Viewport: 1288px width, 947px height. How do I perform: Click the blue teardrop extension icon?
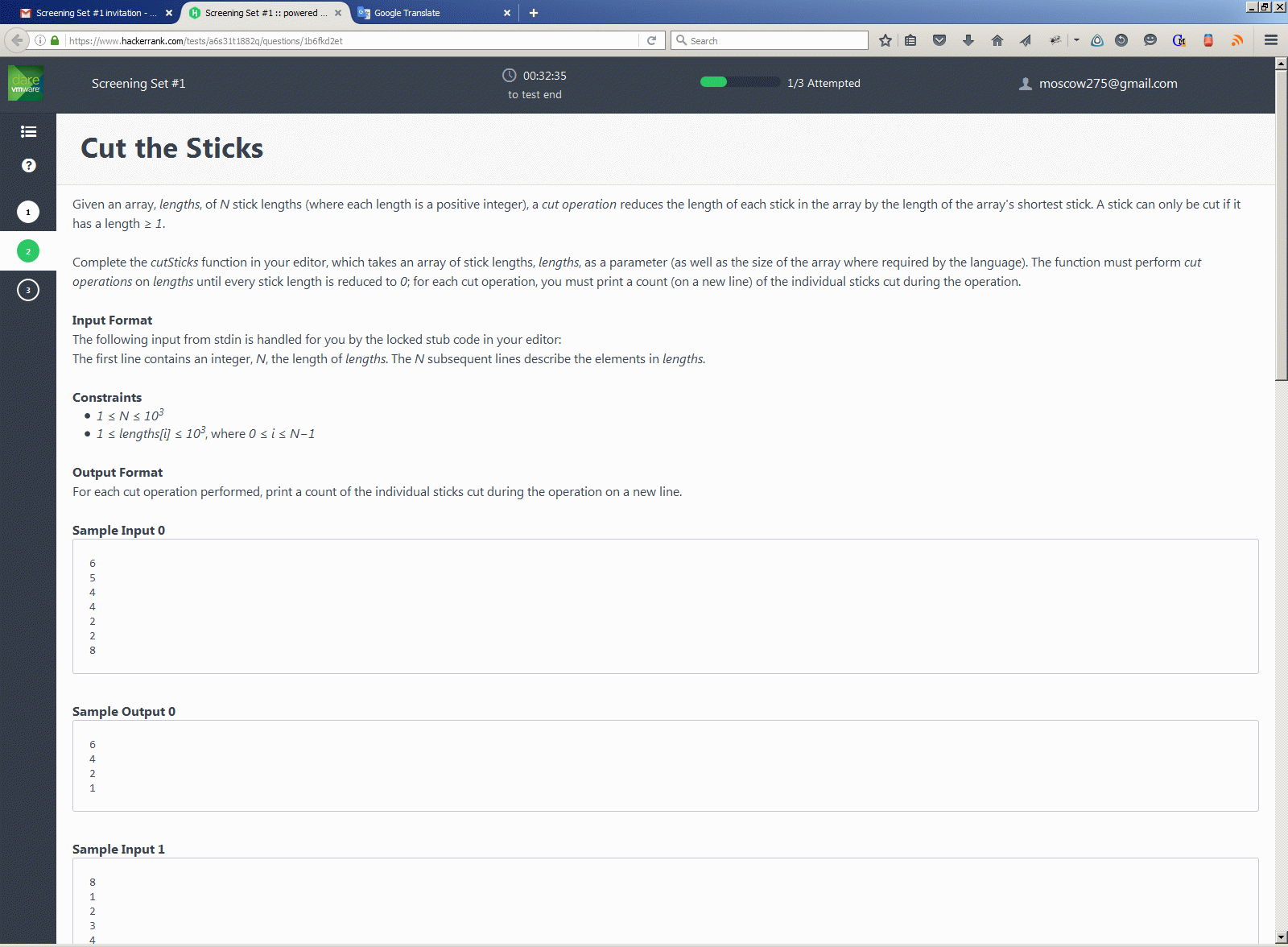(x=1097, y=40)
